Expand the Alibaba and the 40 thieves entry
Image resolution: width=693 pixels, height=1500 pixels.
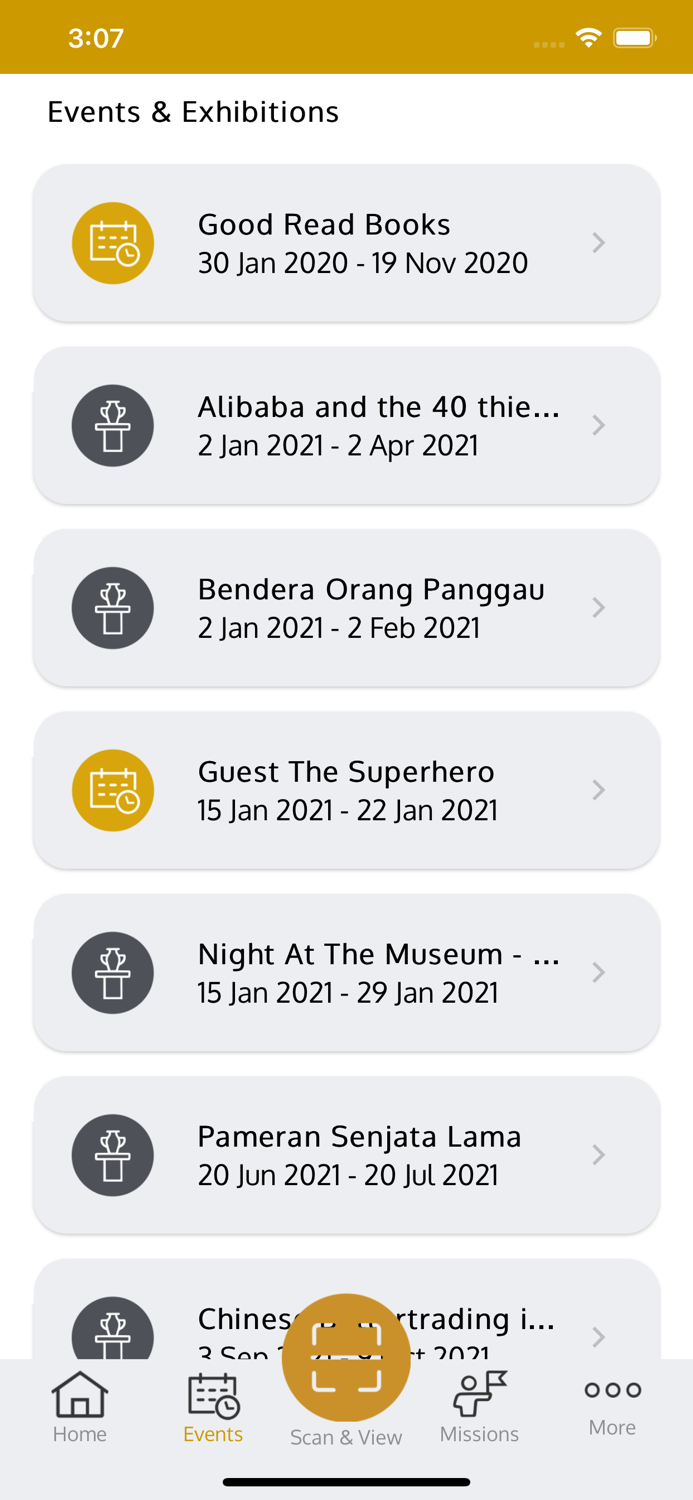coord(598,425)
